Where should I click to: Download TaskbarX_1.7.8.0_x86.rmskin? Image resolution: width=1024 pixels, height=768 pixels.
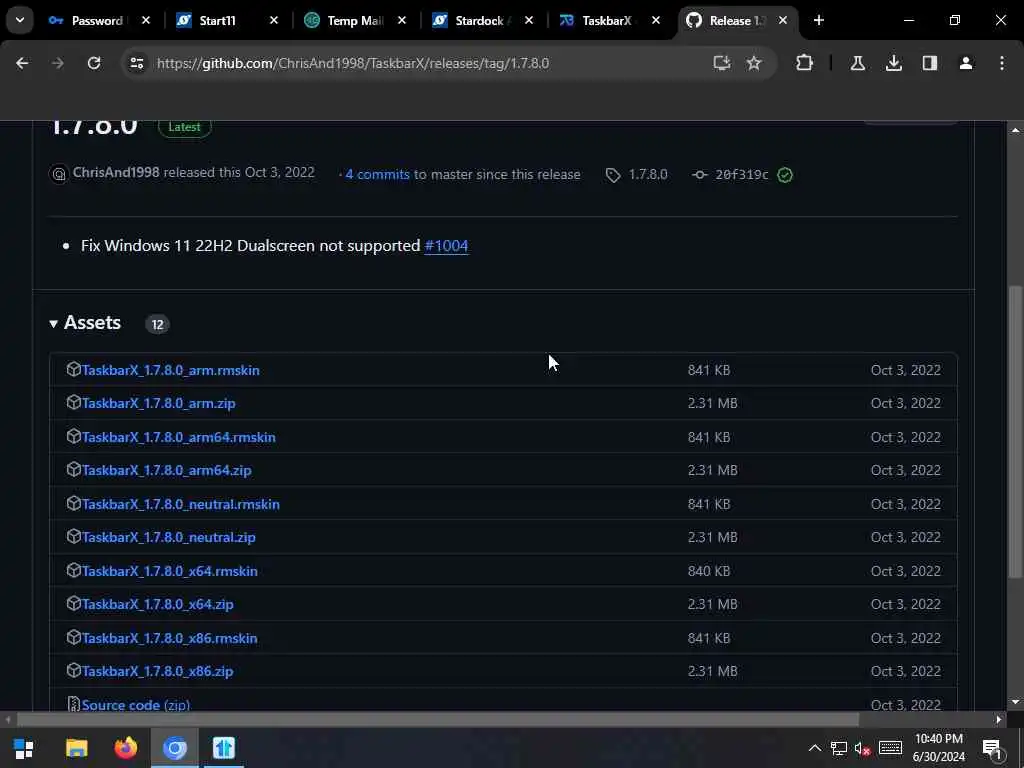click(x=169, y=638)
